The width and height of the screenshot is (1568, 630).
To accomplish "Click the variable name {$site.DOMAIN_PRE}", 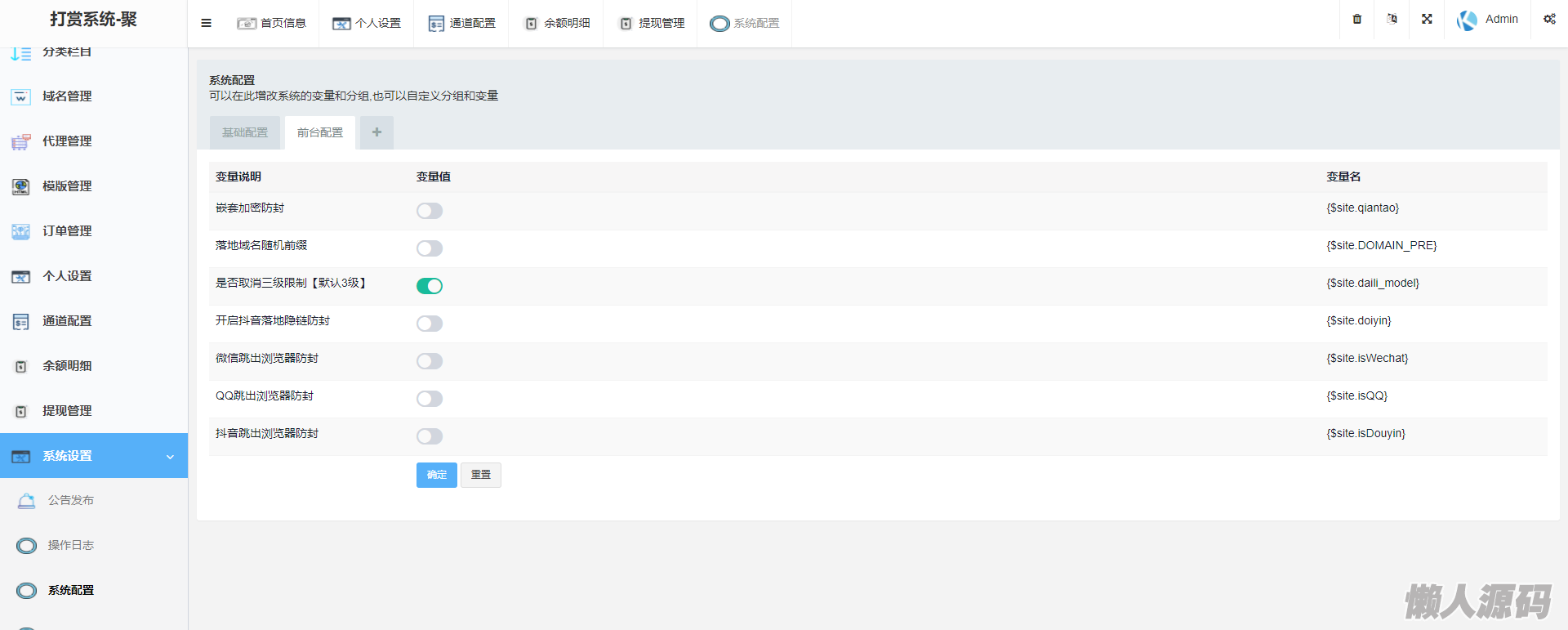I will click(1381, 246).
